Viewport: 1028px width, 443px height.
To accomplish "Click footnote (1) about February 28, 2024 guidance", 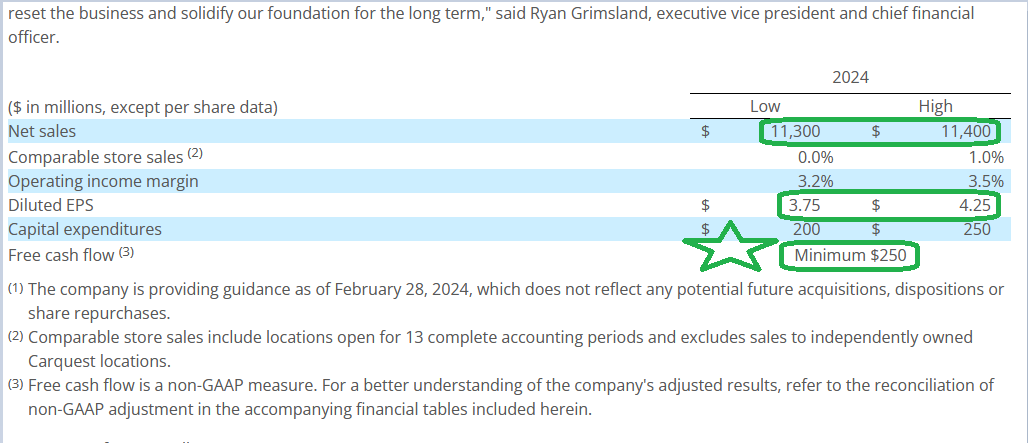I will click(506, 301).
